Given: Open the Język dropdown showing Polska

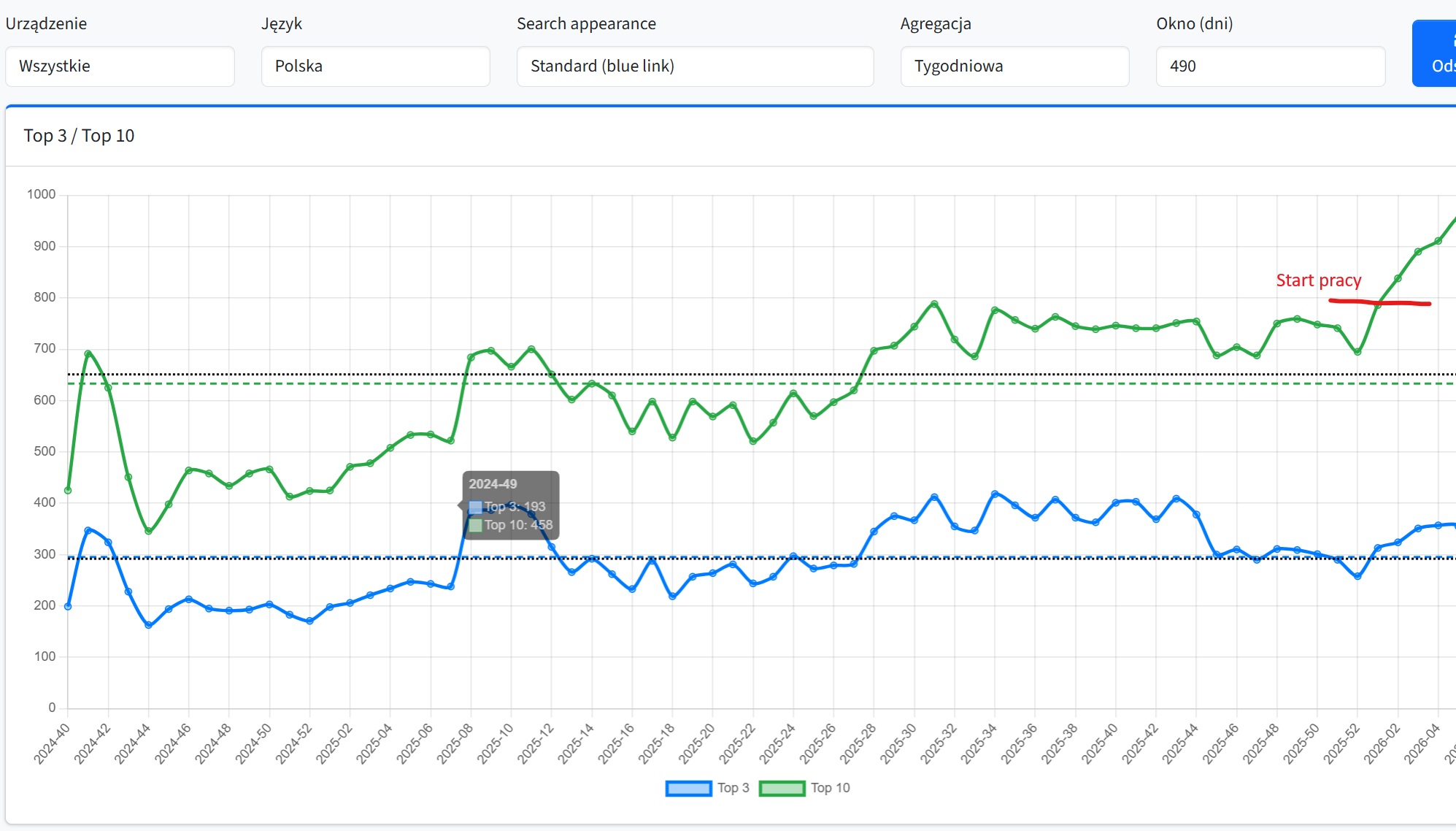Looking at the screenshot, I should [x=375, y=66].
